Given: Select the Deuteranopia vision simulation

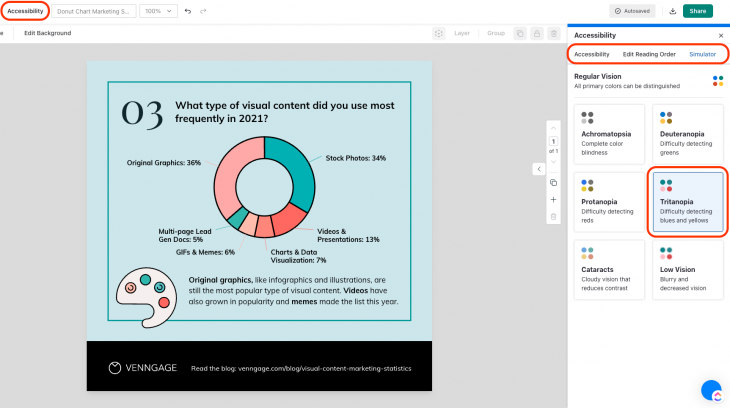Looking at the screenshot, I should 687,134.
